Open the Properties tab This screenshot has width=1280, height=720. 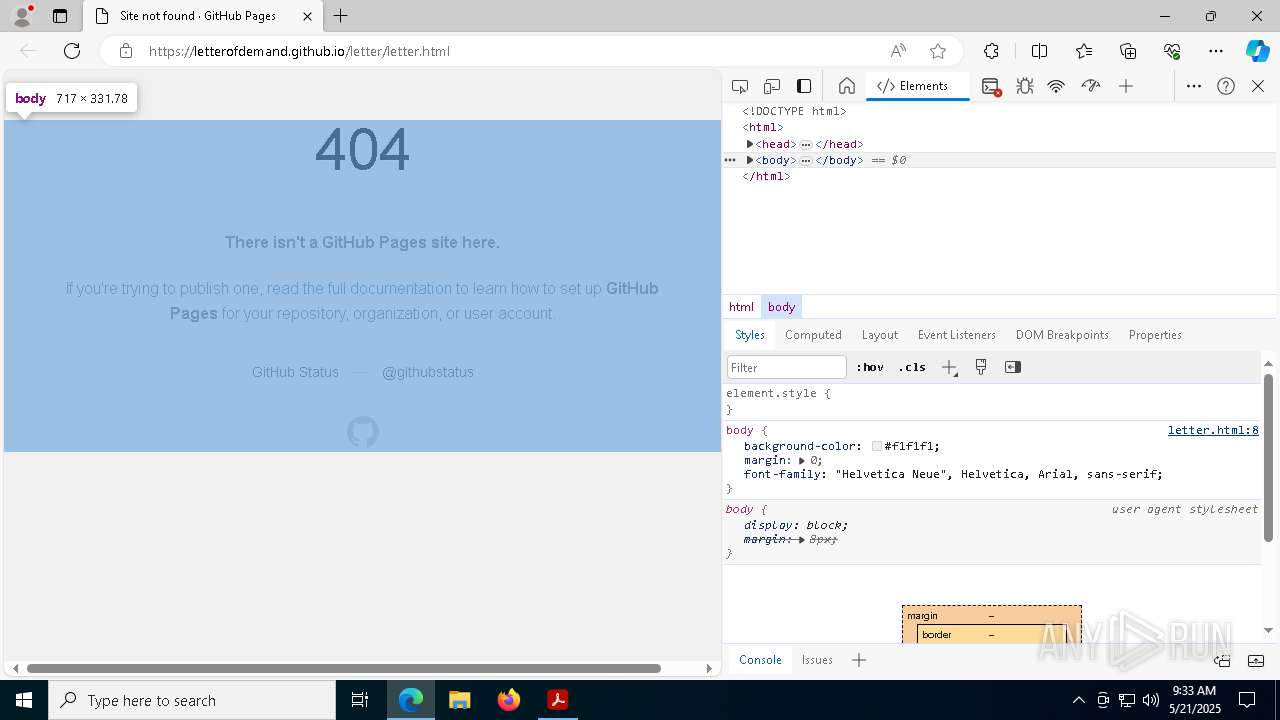point(1155,335)
